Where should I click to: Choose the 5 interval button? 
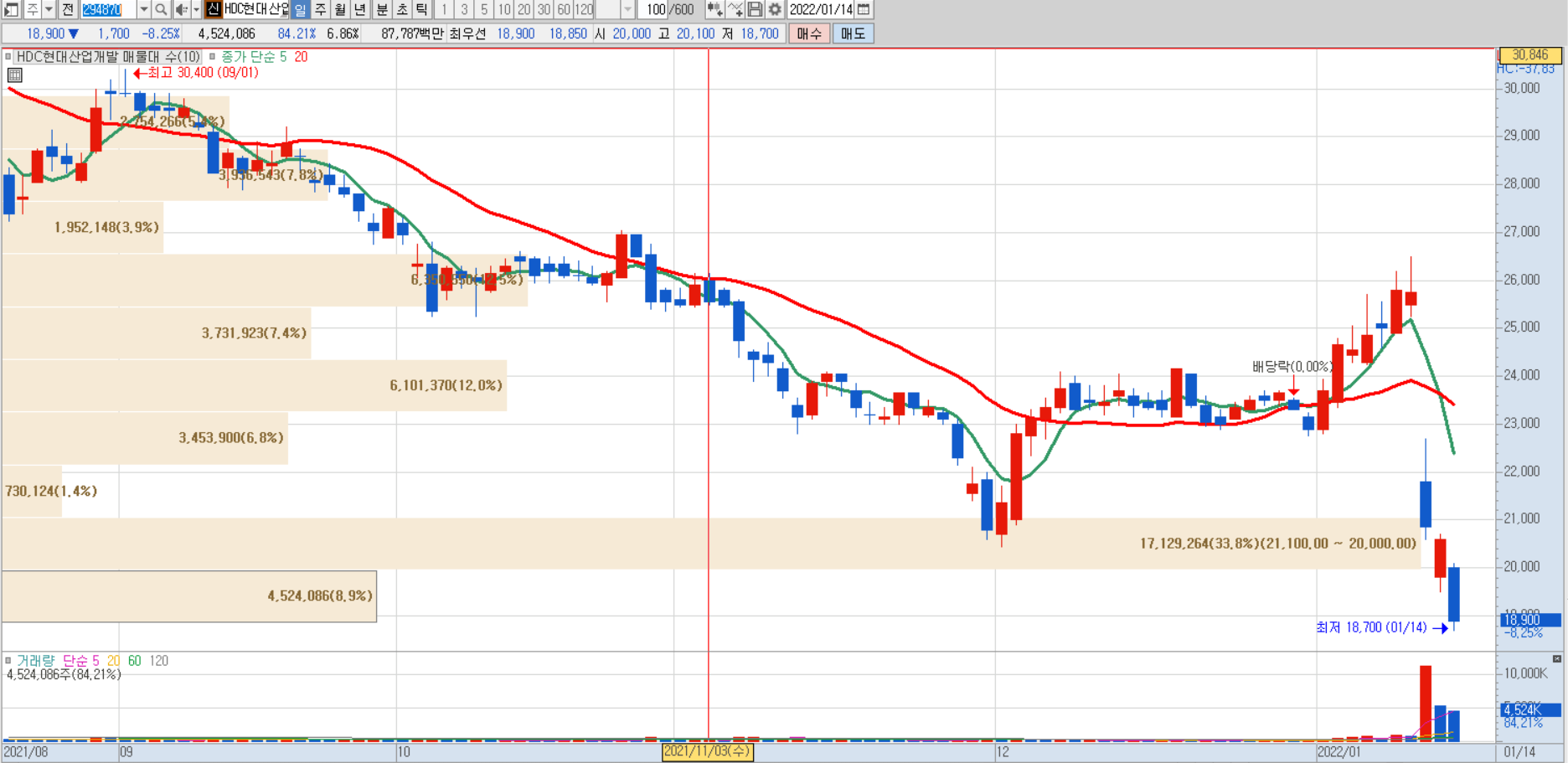[x=484, y=9]
